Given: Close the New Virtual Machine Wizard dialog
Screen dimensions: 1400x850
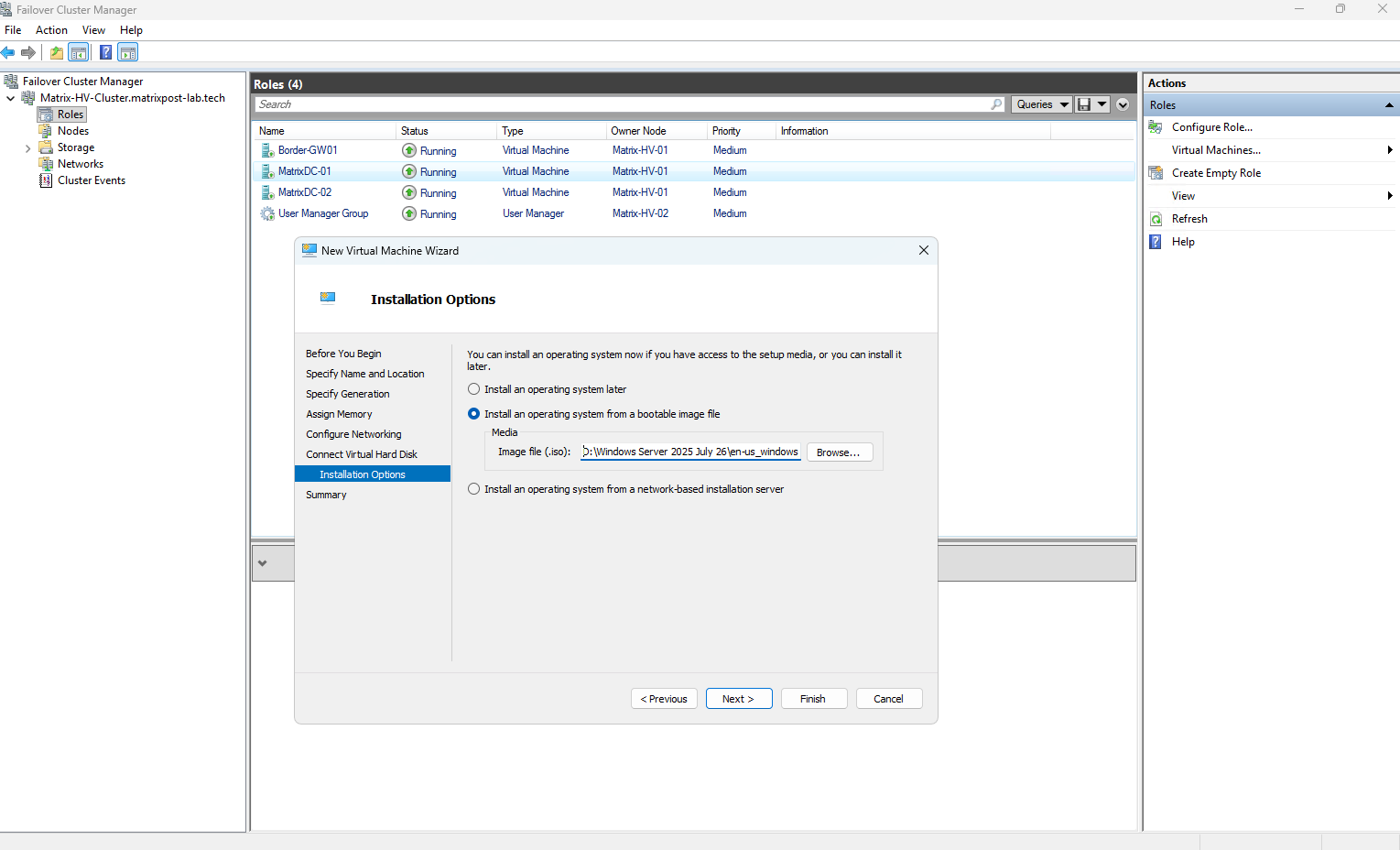Looking at the screenshot, I should (923, 250).
